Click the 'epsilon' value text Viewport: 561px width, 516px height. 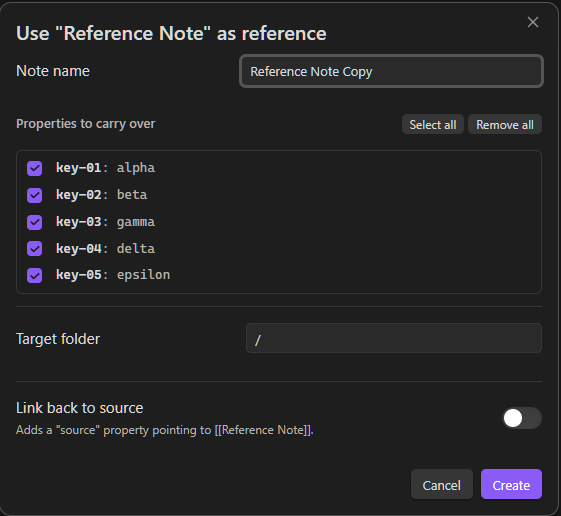click(143, 275)
